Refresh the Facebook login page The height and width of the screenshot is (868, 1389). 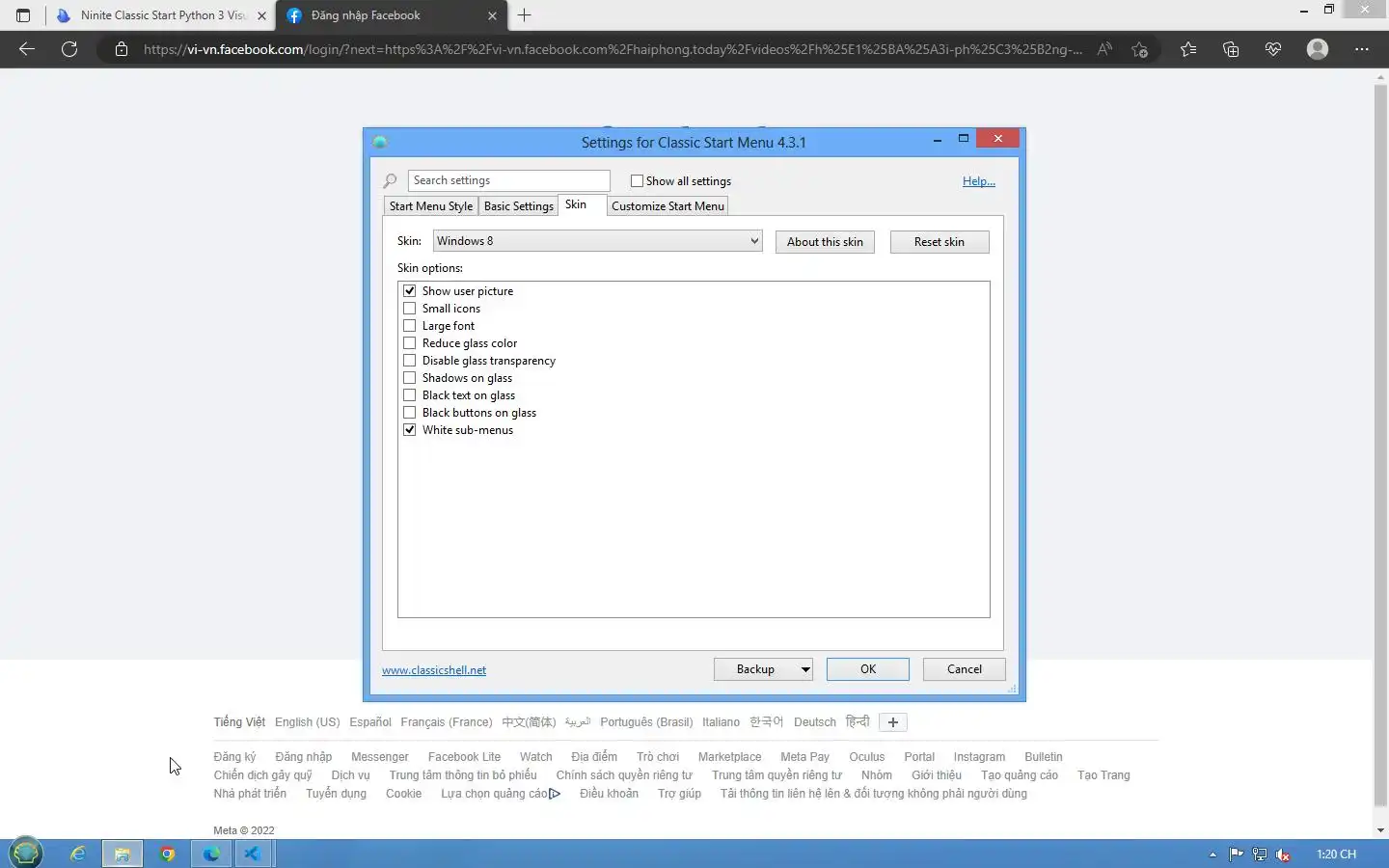click(69, 49)
